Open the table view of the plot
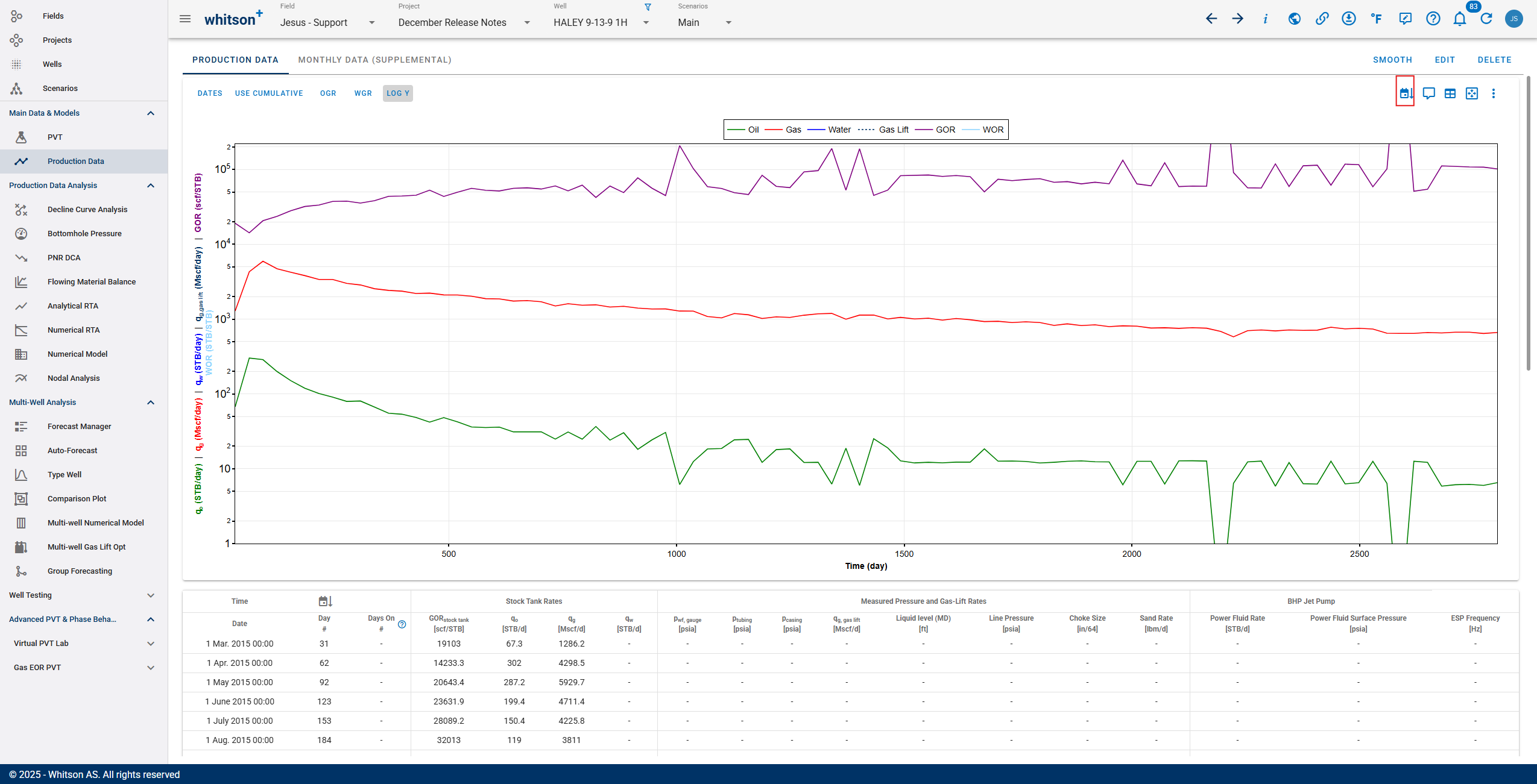This screenshot has height=784, width=1537. coord(1450,93)
